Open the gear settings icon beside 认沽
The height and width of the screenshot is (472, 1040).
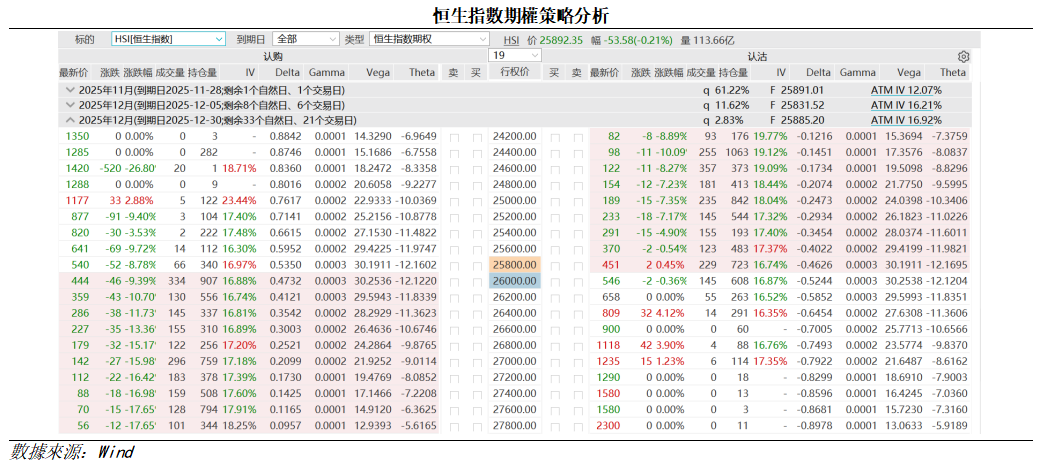click(x=963, y=57)
